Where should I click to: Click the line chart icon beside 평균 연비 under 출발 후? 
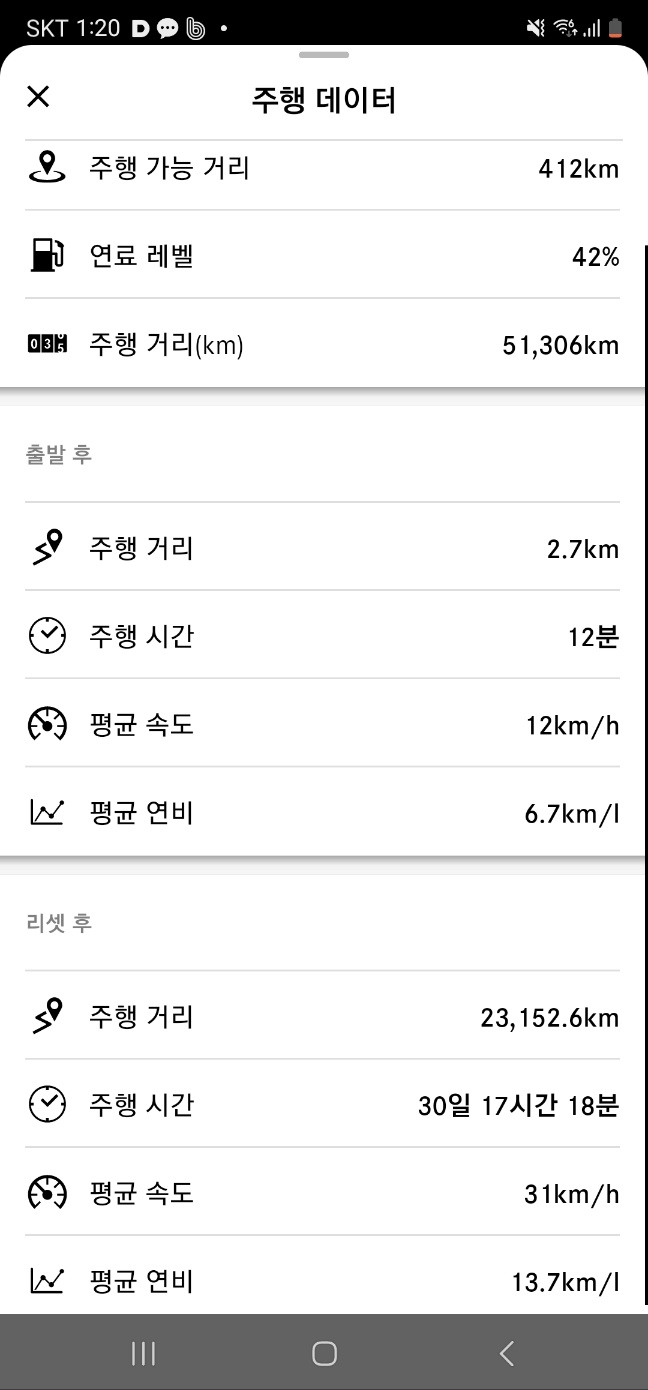pyautogui.click(x=46, y=811)
